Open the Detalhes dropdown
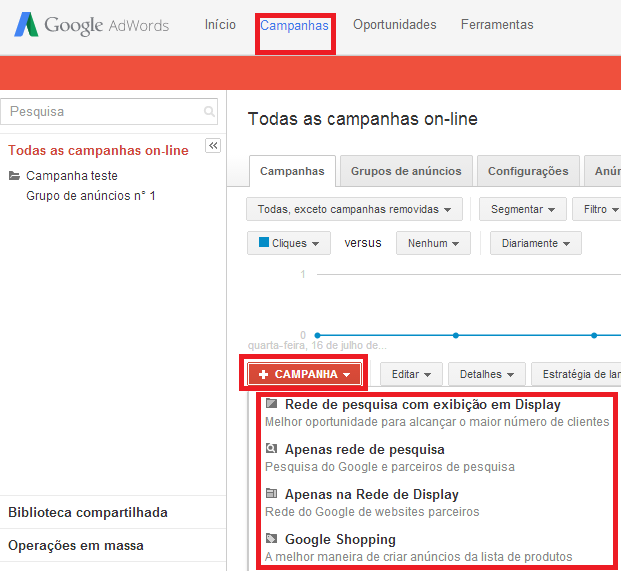621x571 pixels. tap(487, 374)
